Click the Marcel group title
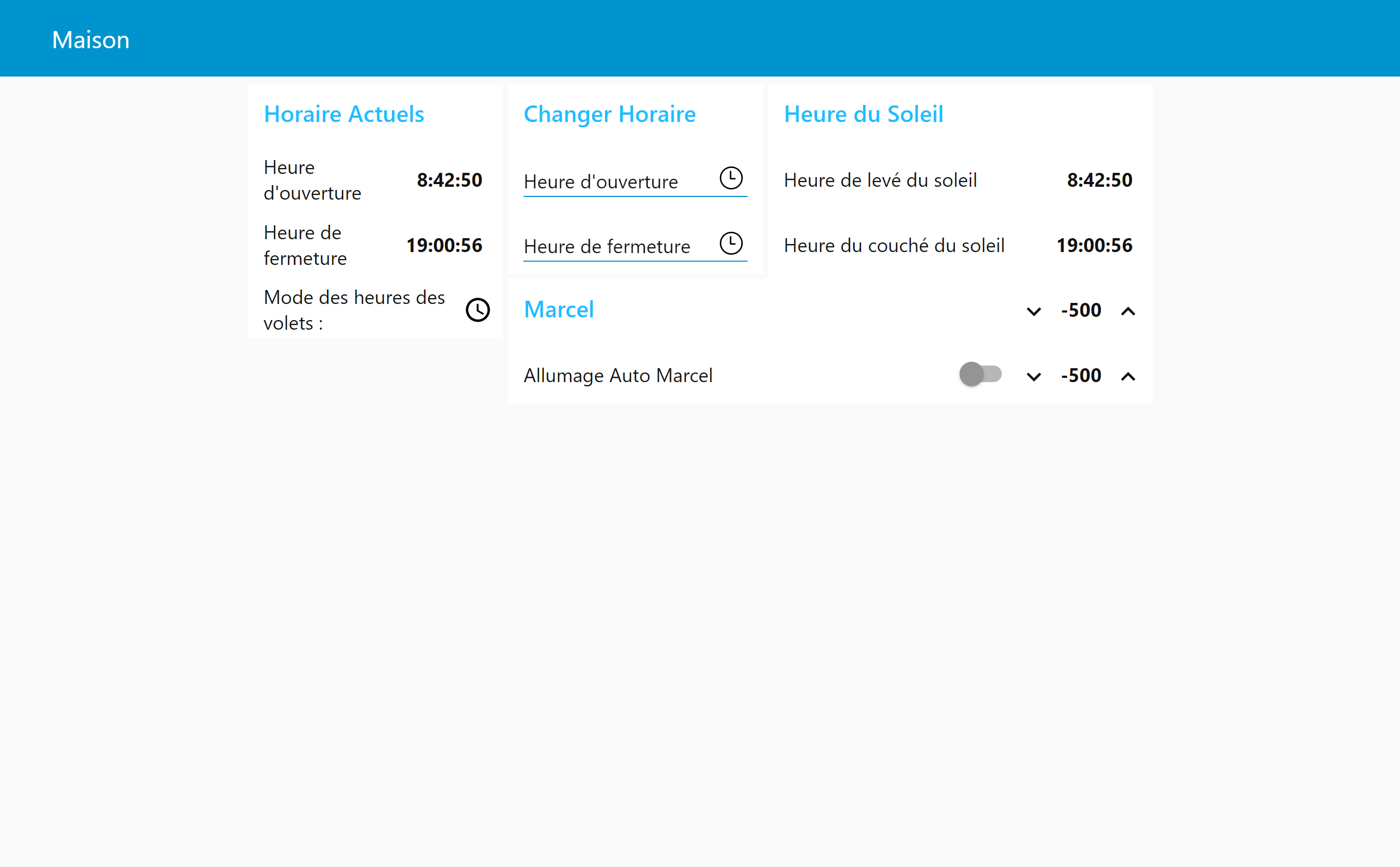 pos(559,310)
